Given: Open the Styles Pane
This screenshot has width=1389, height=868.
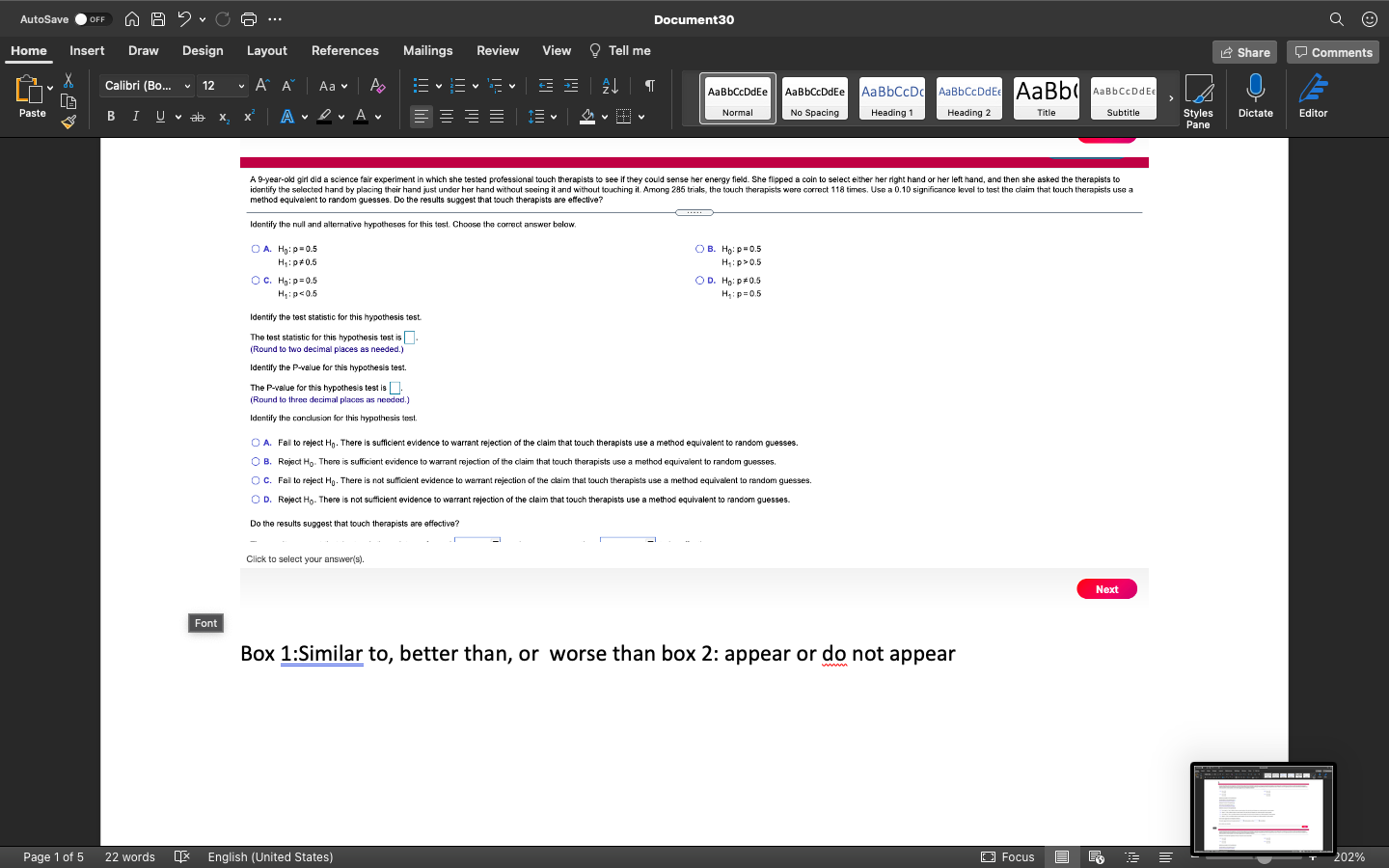Looking at the screenshot, I should [1198, 100].
